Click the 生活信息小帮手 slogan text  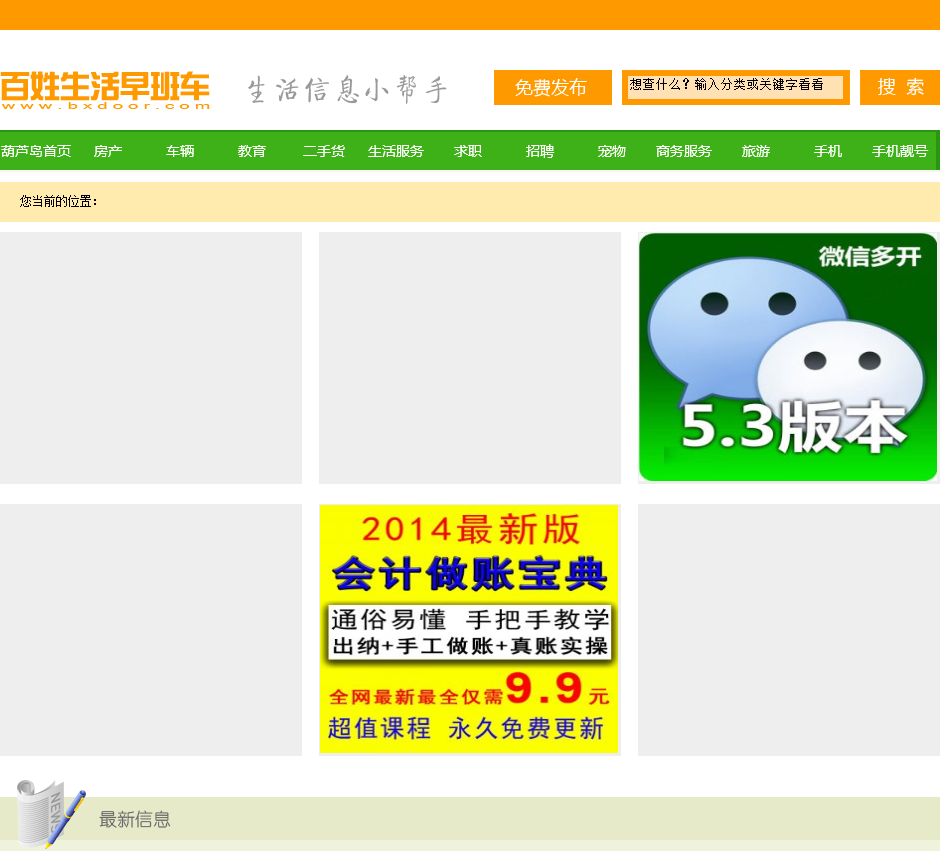347,90
